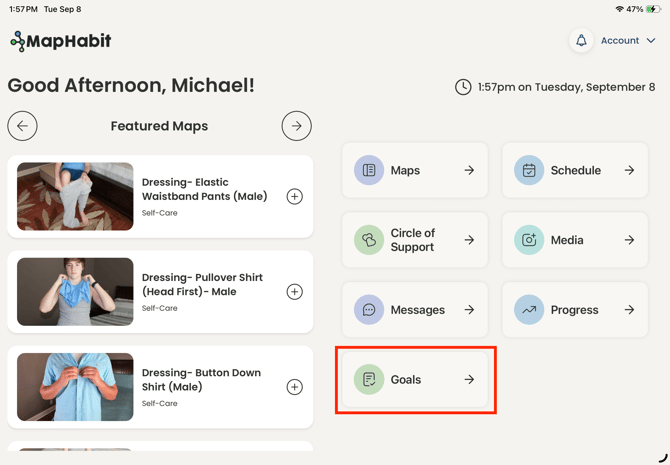
Task: Click the MapHabit logo
Action: [x=61, y=41]
